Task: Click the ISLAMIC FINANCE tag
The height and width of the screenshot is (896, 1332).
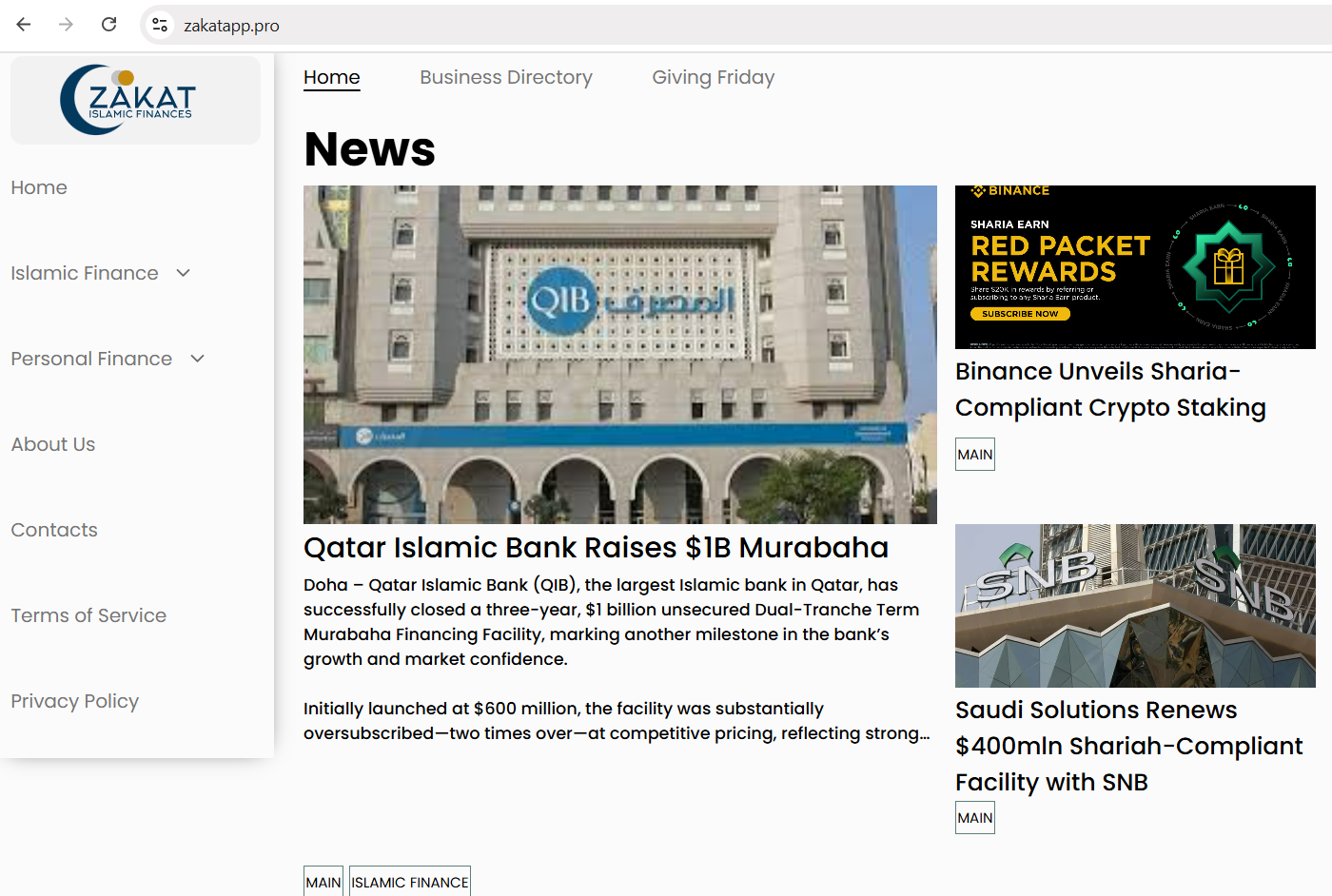Action: 410,882
